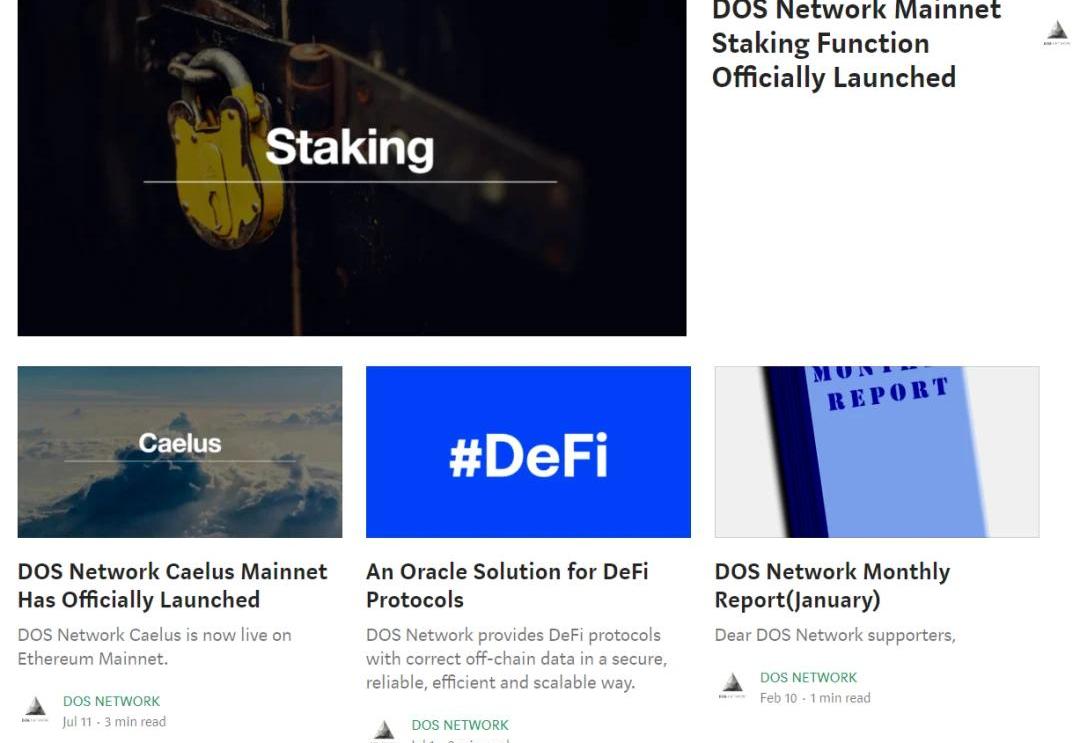
Task: Open the blue #DeFi thumbnail
Action: pyautogui.click(x=528, y=452)
